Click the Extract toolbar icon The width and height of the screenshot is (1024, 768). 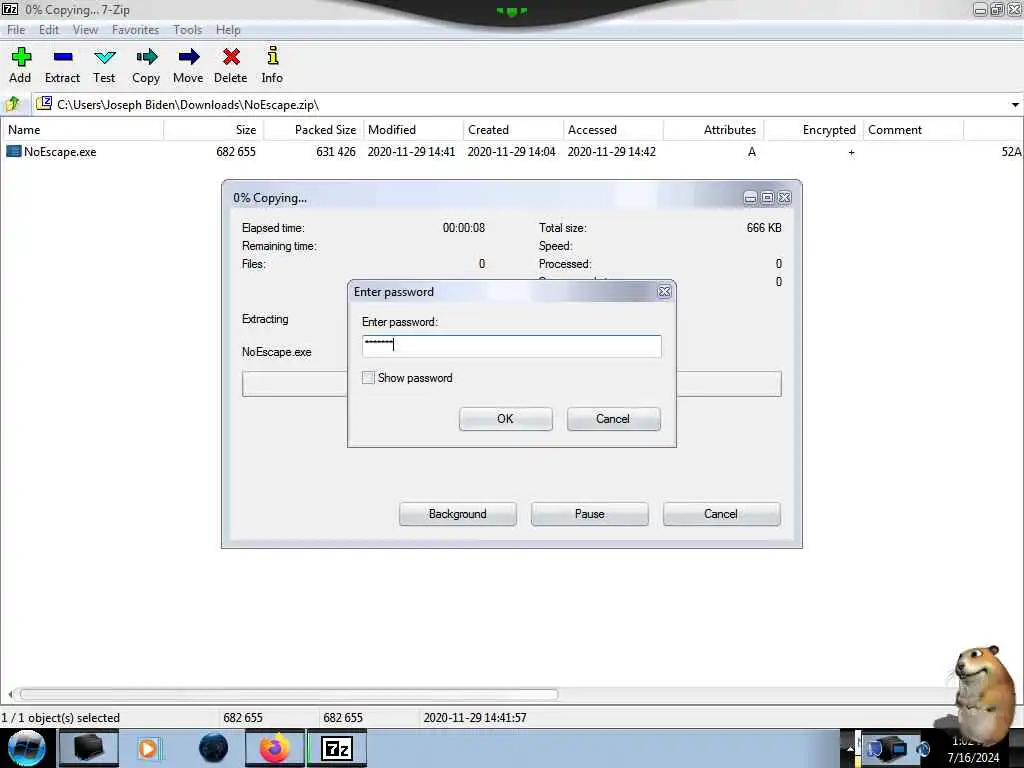coord(63,57)
